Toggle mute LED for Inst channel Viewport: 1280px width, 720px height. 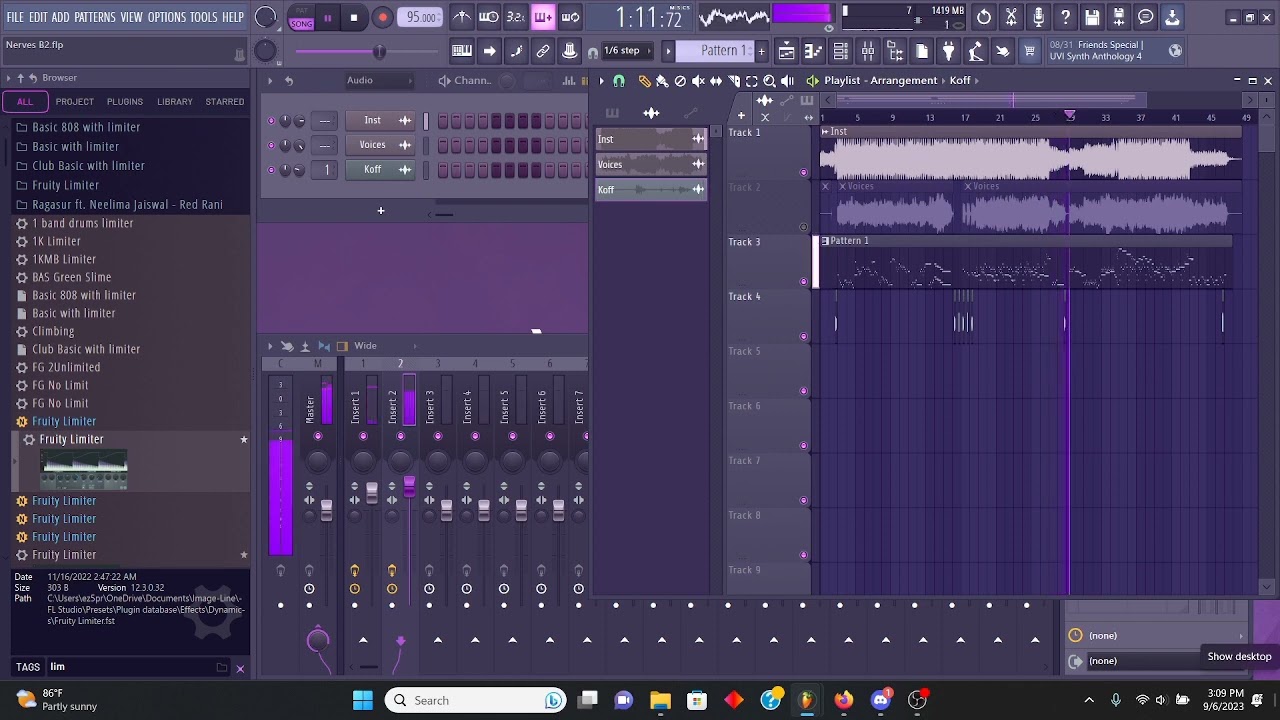click(270, 121)
